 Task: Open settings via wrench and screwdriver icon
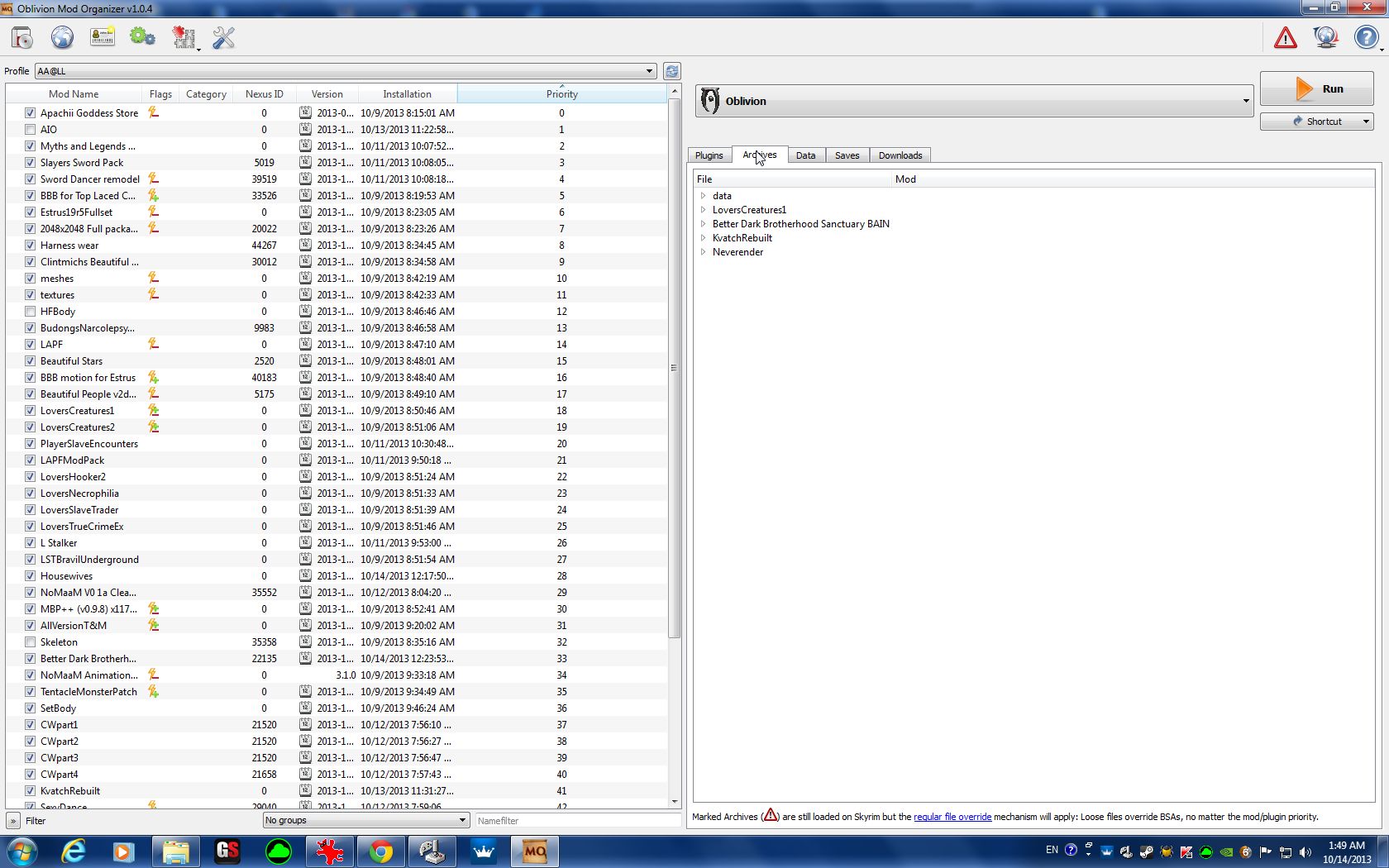tap(223, 38)
